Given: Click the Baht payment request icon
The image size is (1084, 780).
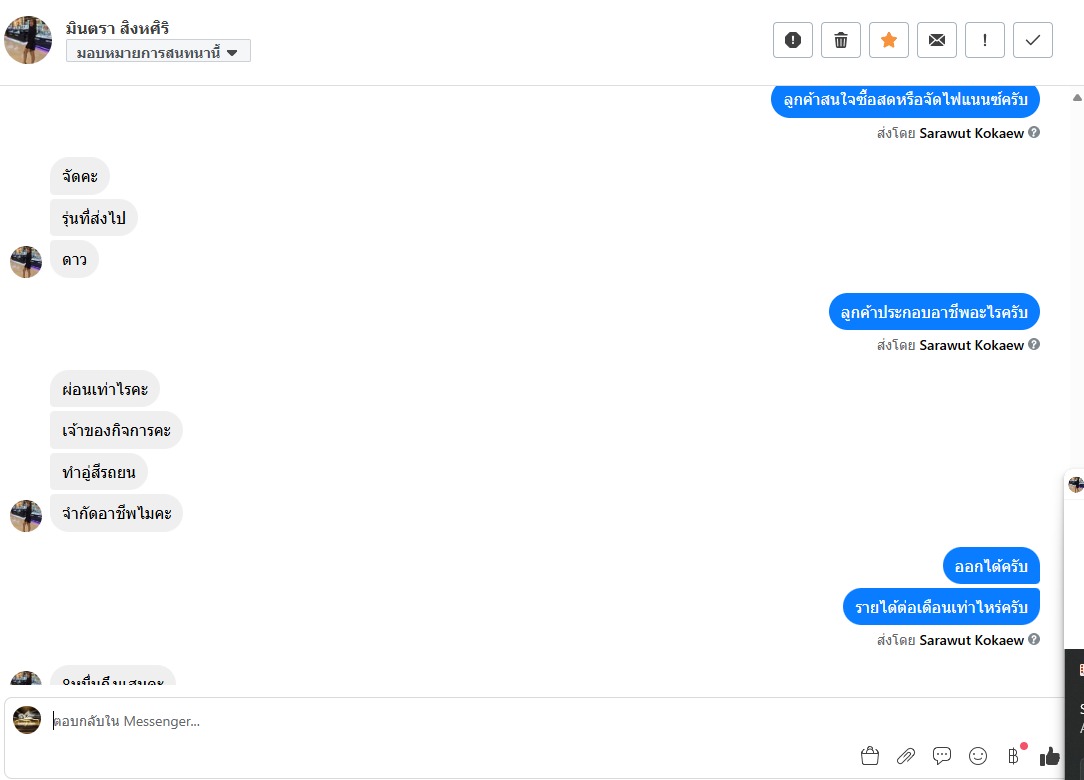Looking at the screenshot, I should click(x=1013, y=756).
